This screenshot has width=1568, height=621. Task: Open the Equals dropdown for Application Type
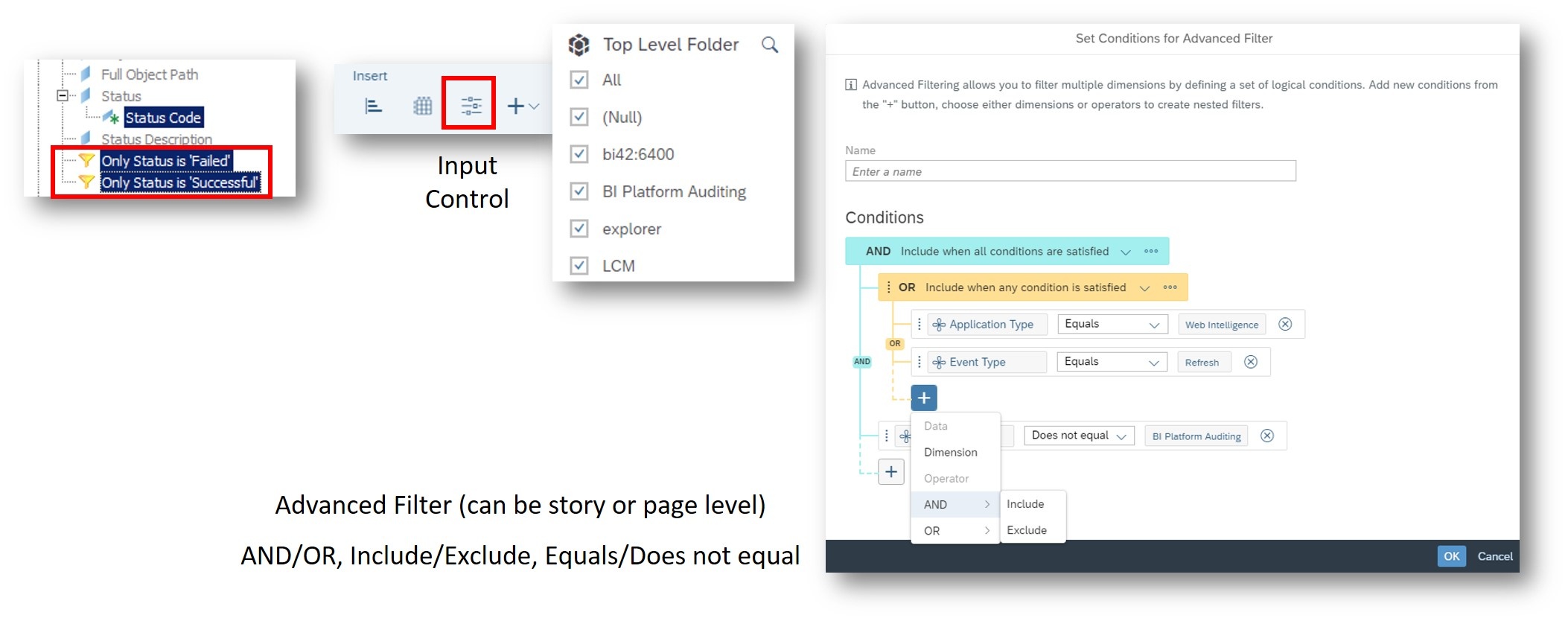[1112, 324]
